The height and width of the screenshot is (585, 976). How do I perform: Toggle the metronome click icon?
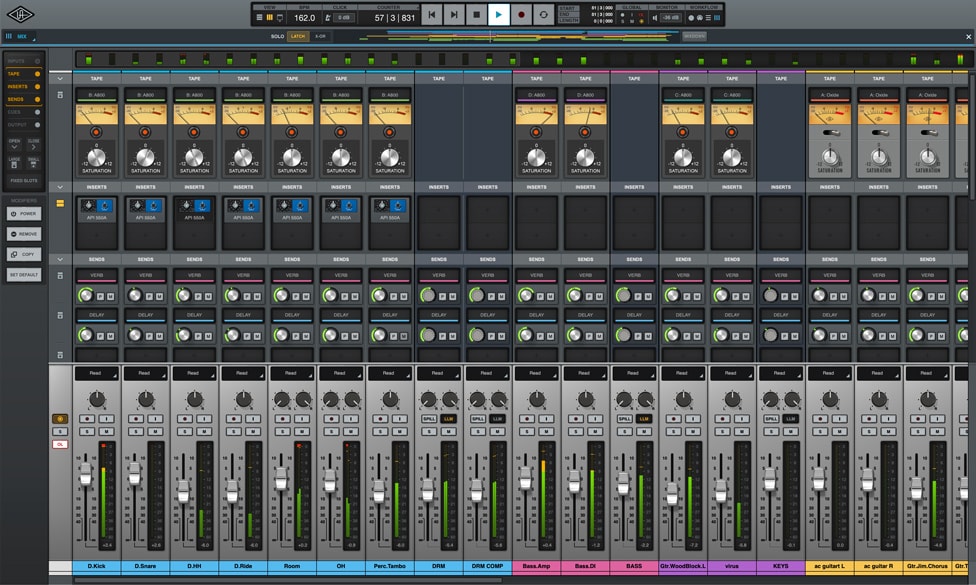point(328,18)
